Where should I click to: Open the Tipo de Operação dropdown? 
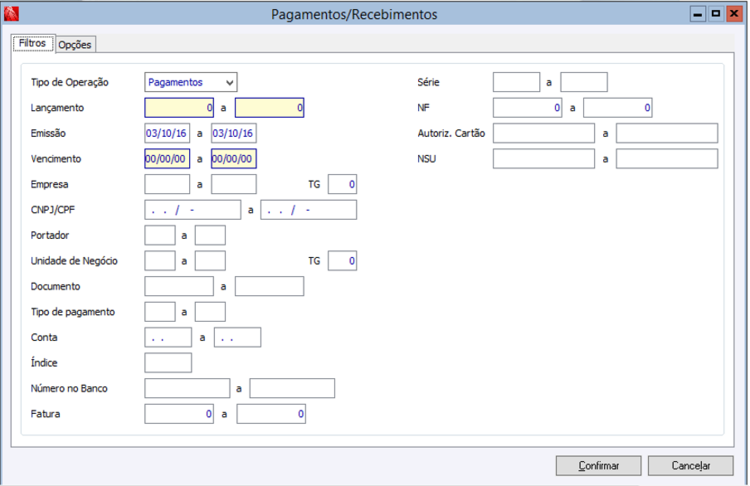(x=191, y=82)
